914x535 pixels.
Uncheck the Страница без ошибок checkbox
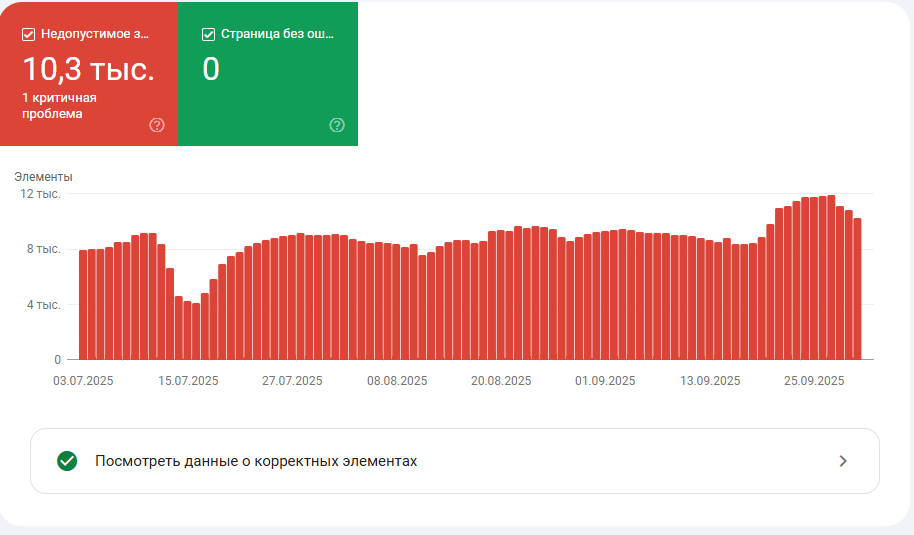(208, 34)
